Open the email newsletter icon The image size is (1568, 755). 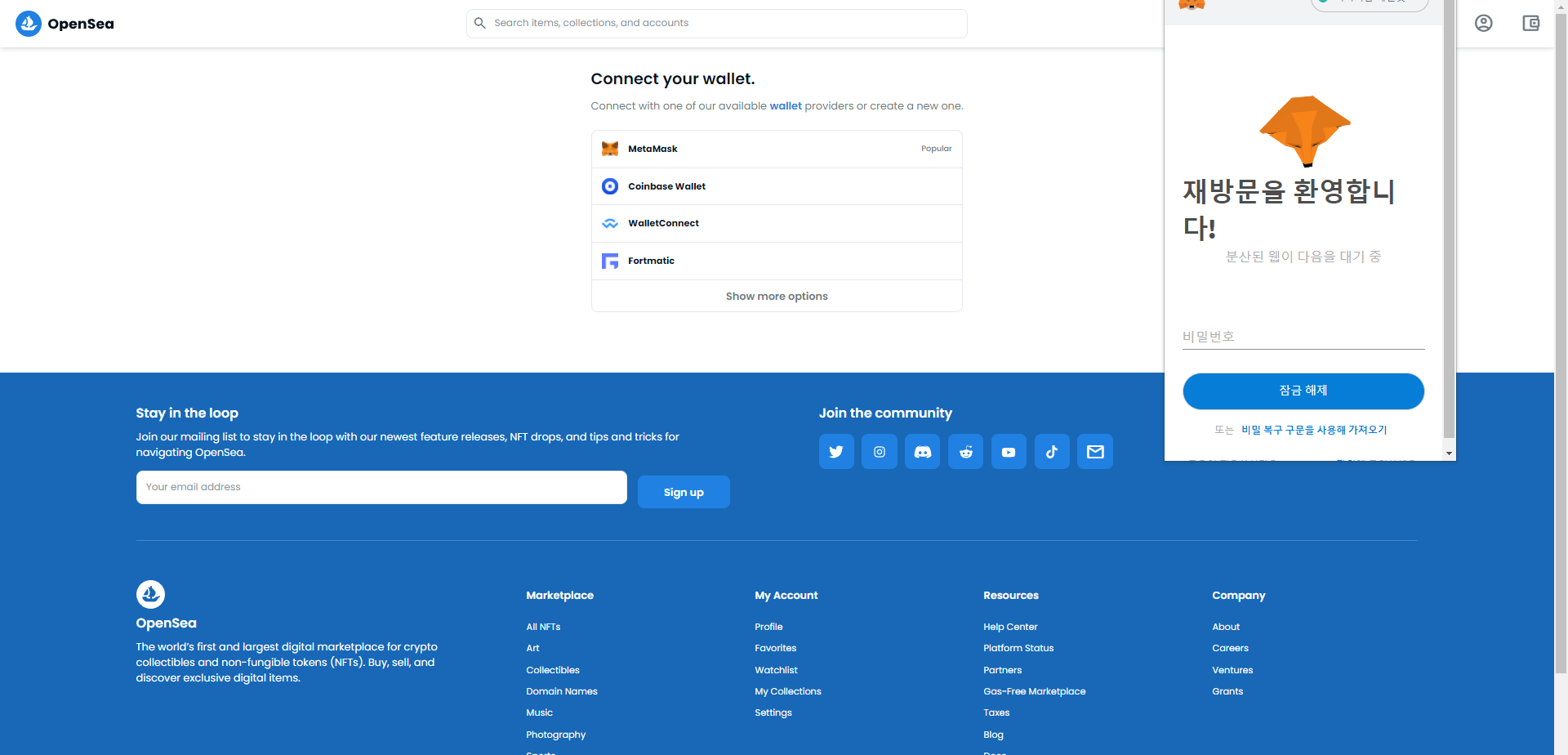coord(1095,452)
